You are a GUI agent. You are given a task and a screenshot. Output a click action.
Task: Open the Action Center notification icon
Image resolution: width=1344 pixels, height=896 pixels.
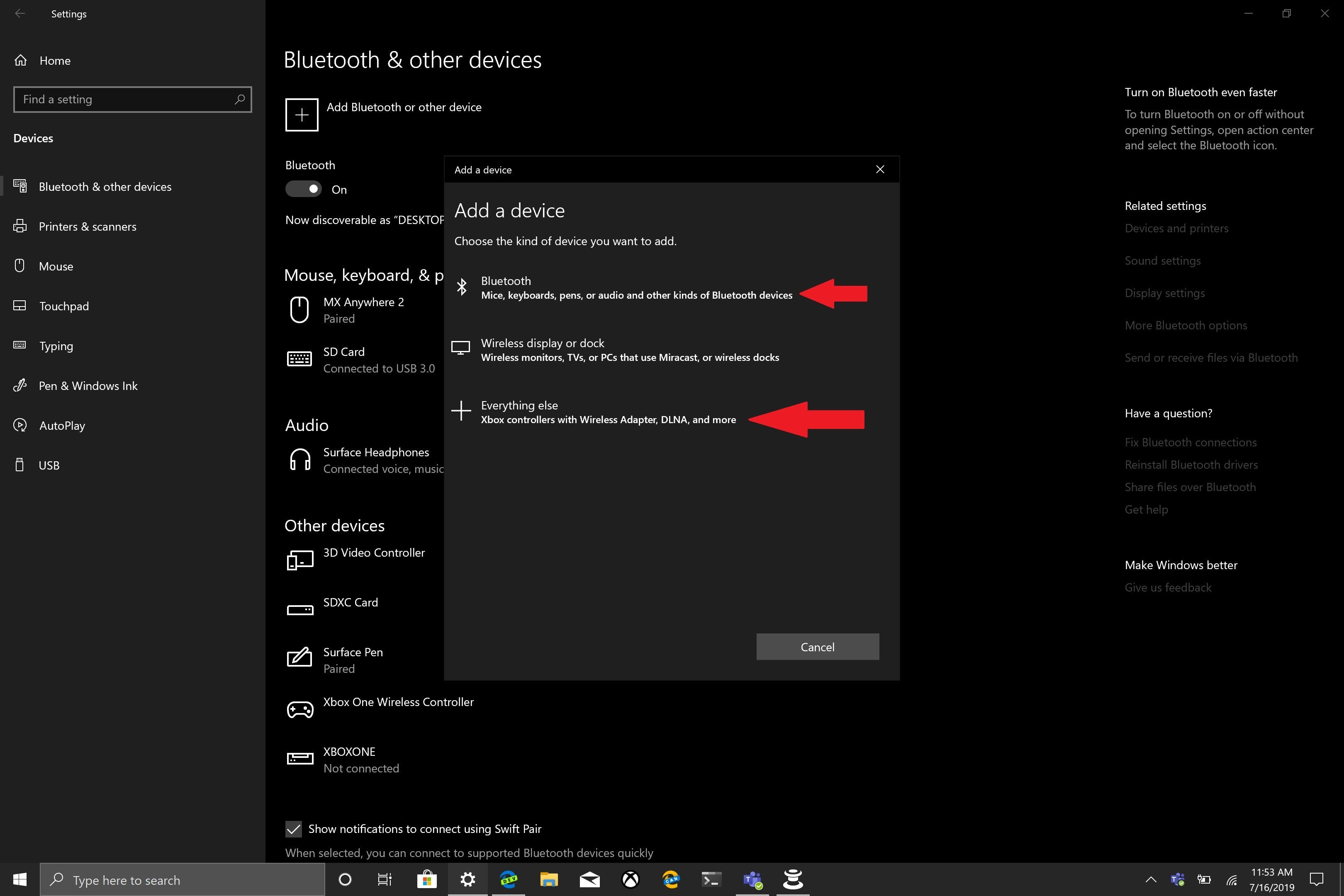coord(1317,879)
